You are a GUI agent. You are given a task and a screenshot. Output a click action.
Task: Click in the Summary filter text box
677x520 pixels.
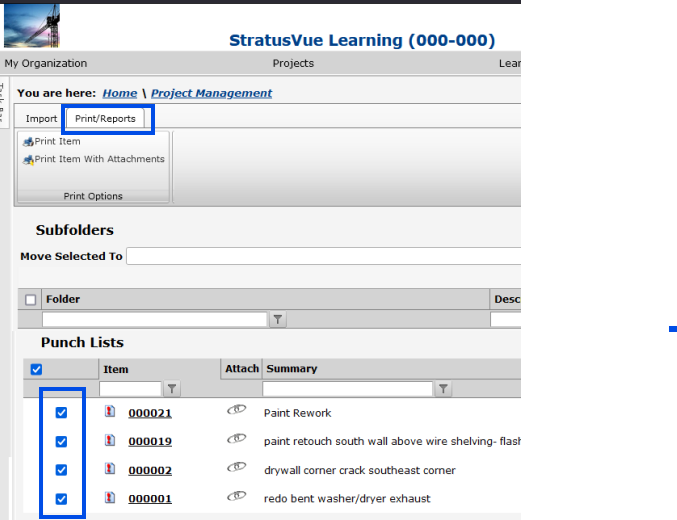(348, 389)
